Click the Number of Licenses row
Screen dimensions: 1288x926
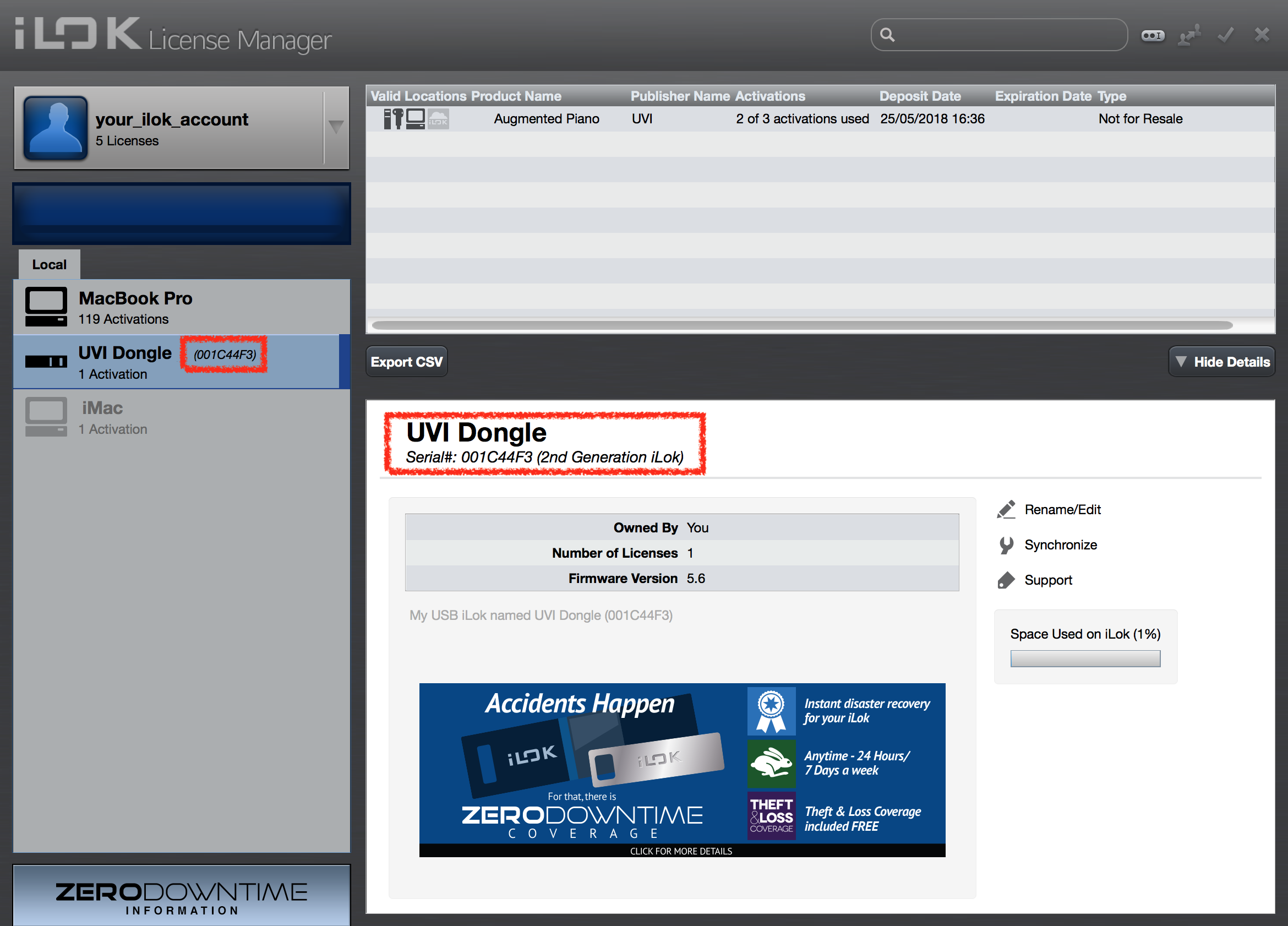point(681,553)
